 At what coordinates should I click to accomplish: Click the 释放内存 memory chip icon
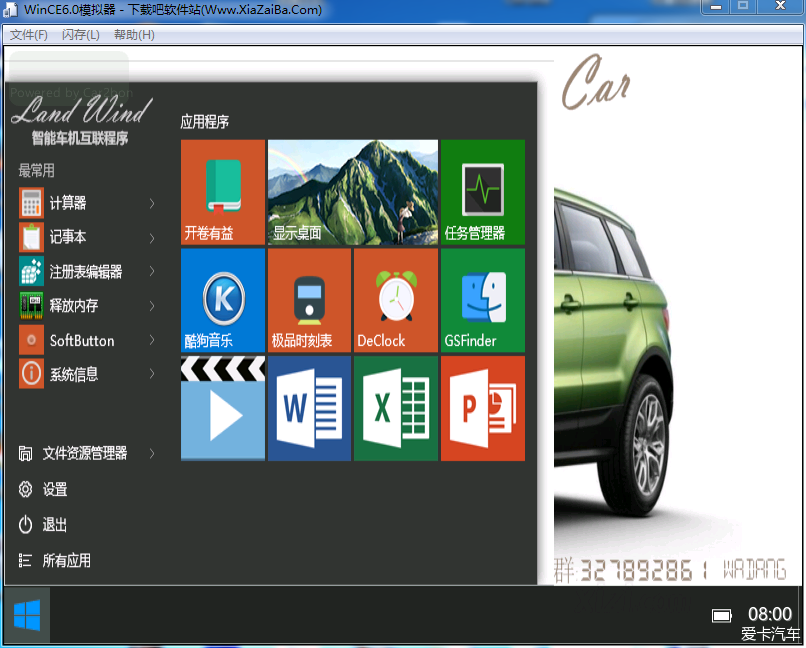coord(31,305)
